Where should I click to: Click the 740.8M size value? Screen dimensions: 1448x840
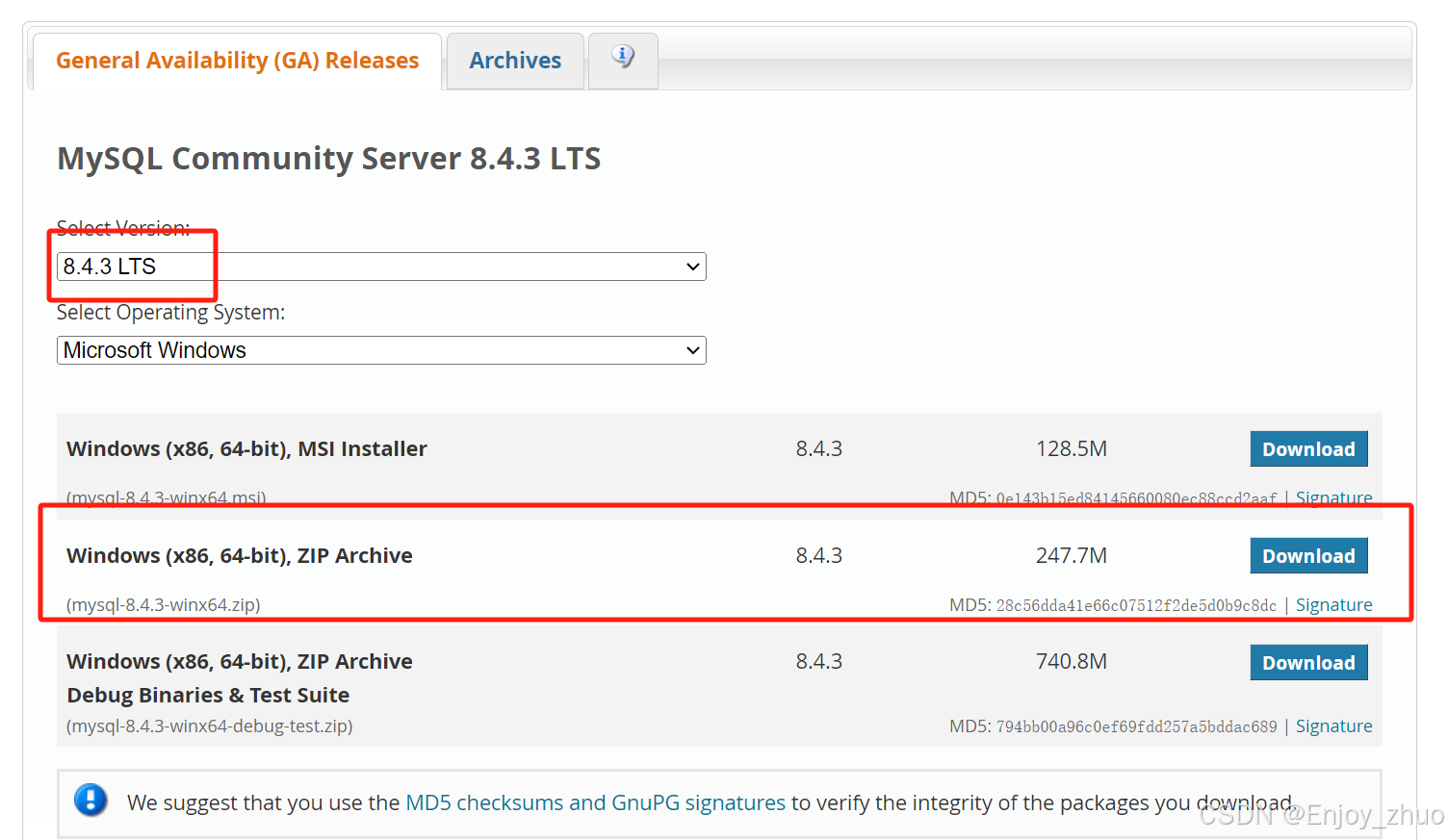click(1071, 661)
